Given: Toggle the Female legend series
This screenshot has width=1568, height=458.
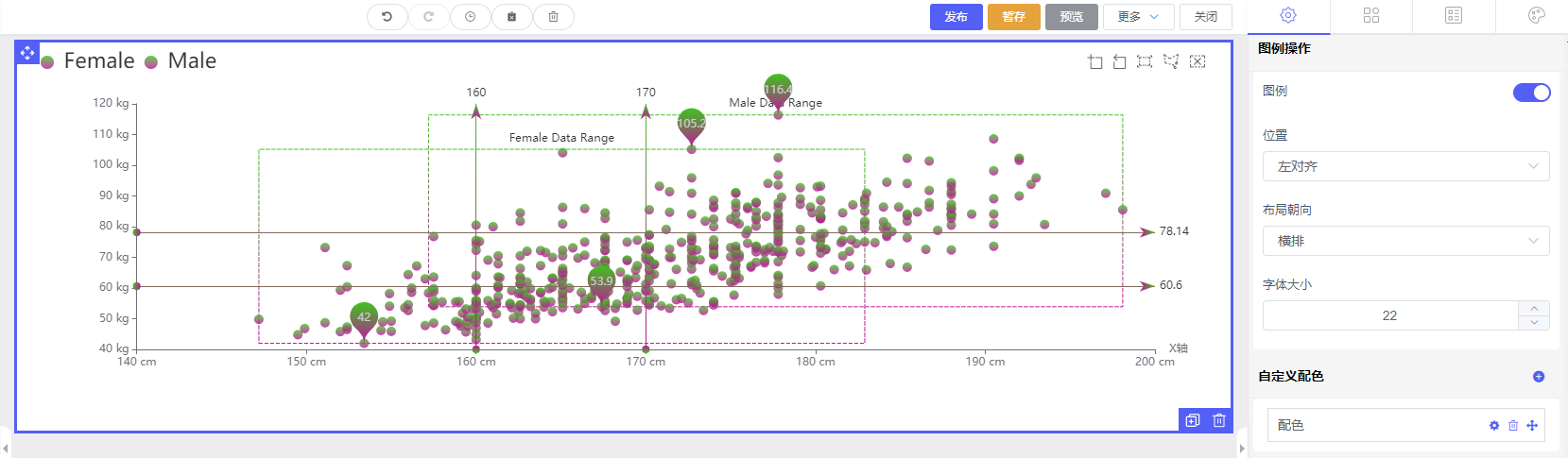Looking at the screenshot, I should coord(89,61).
